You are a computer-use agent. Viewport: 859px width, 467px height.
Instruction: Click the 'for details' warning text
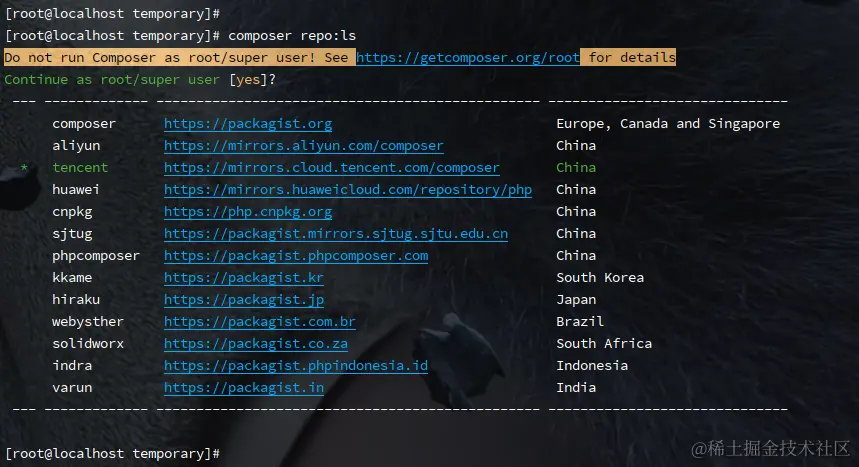632,58
